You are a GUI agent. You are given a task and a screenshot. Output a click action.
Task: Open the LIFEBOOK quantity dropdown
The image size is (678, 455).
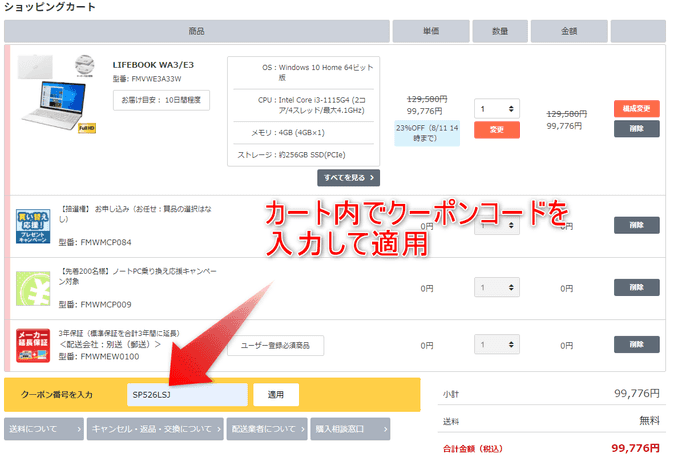(x=496, y=108)
